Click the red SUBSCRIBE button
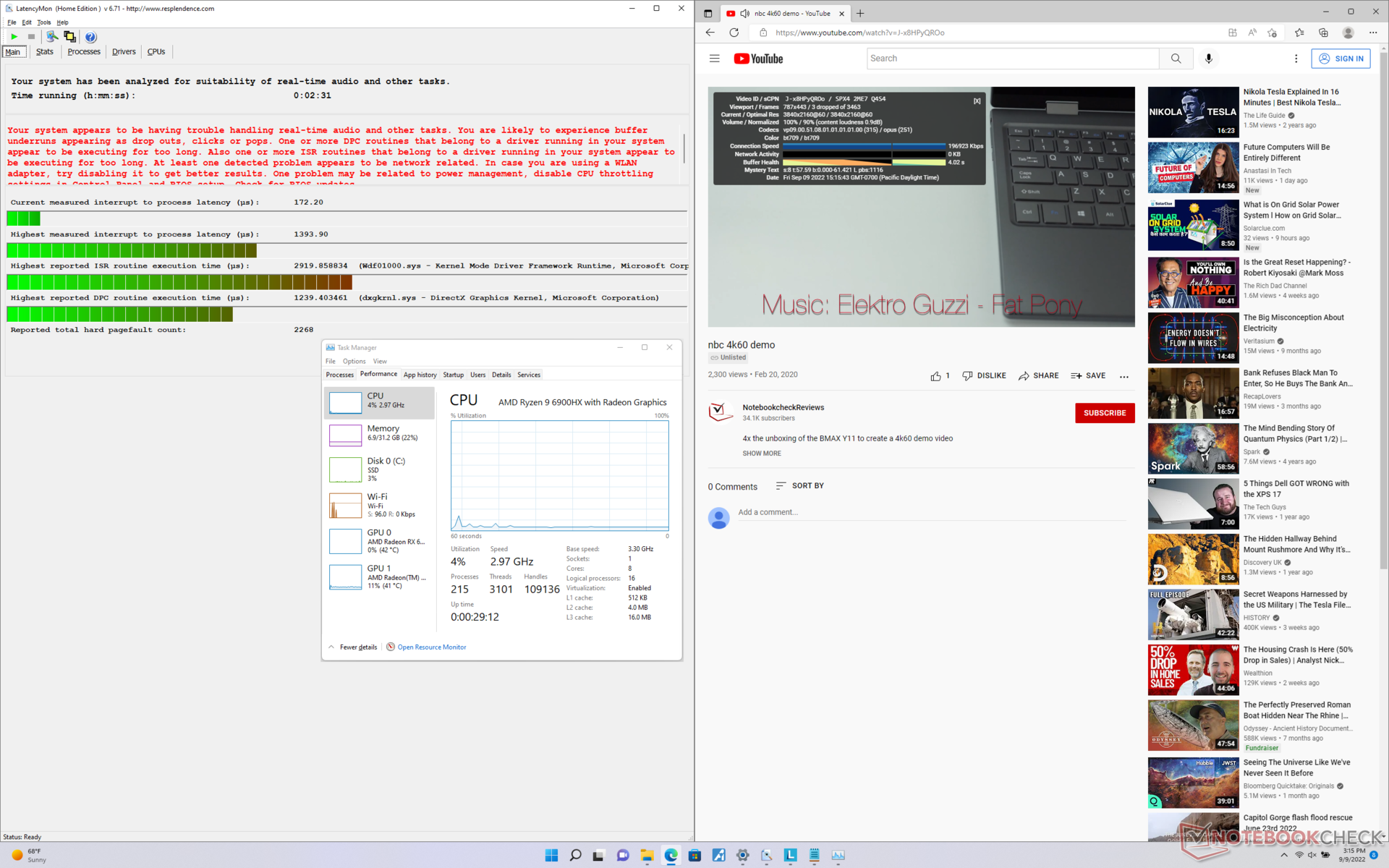1389x868 pixels. click(x=1104, y=413)
